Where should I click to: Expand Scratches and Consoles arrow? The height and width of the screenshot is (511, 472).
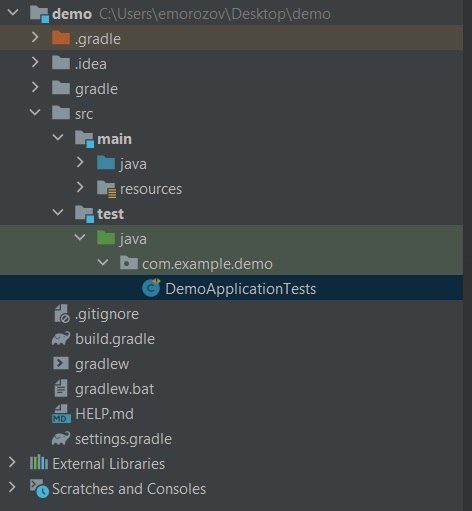pyautogui.click(x=12, y=487)
